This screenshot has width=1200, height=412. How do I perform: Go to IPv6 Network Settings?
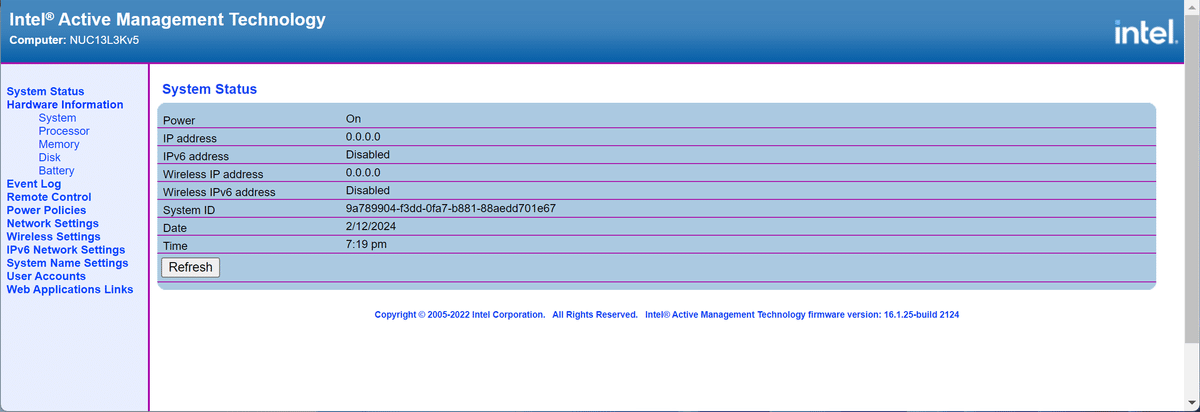[x=66, y=249]
